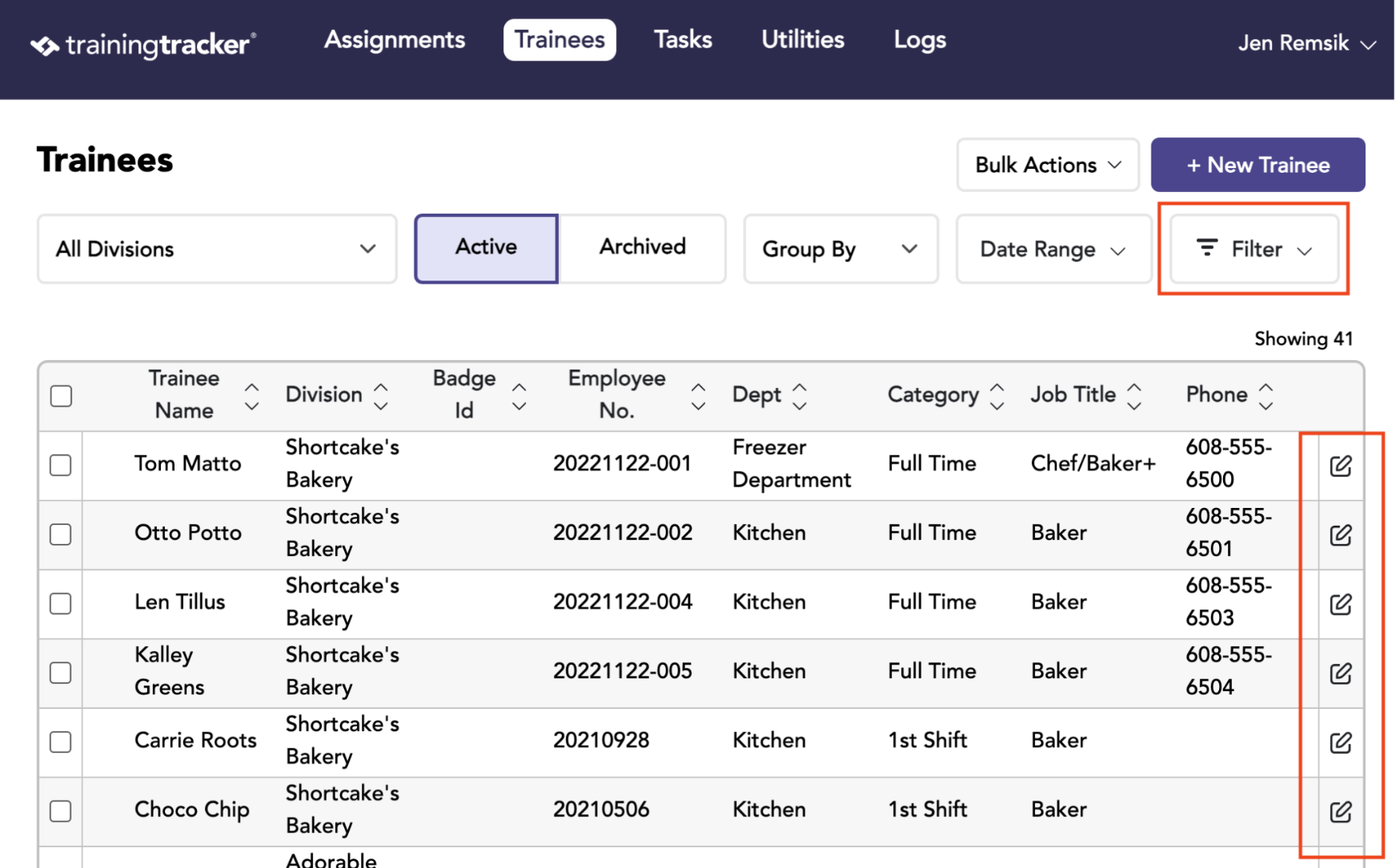Click edit icon for Tom Matto
This screenshot has width=1396, height=868.
(x=1341, y=465)
